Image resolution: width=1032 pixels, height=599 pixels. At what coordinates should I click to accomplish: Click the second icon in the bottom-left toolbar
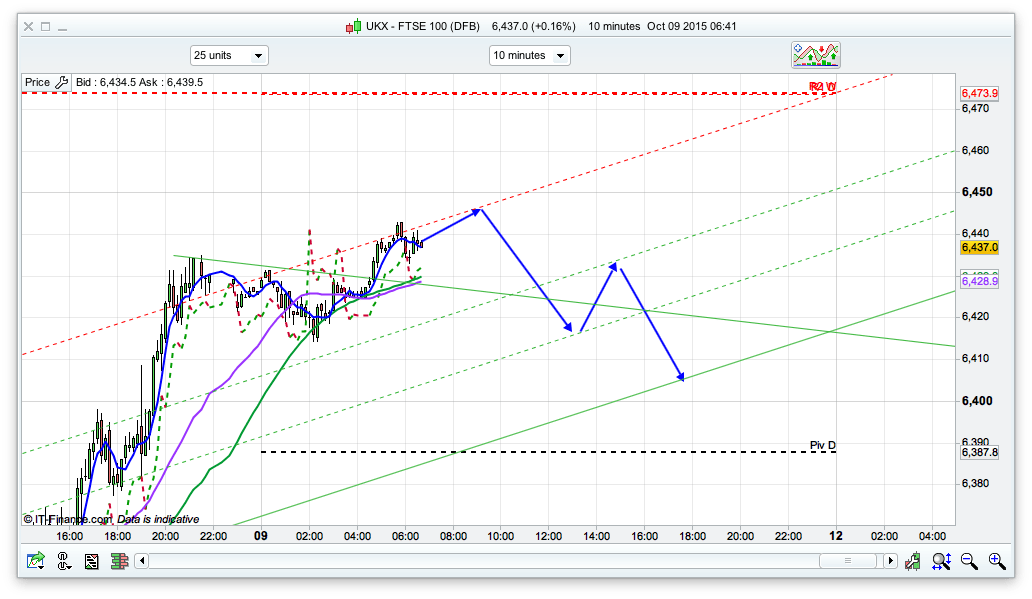click(65, 561)
